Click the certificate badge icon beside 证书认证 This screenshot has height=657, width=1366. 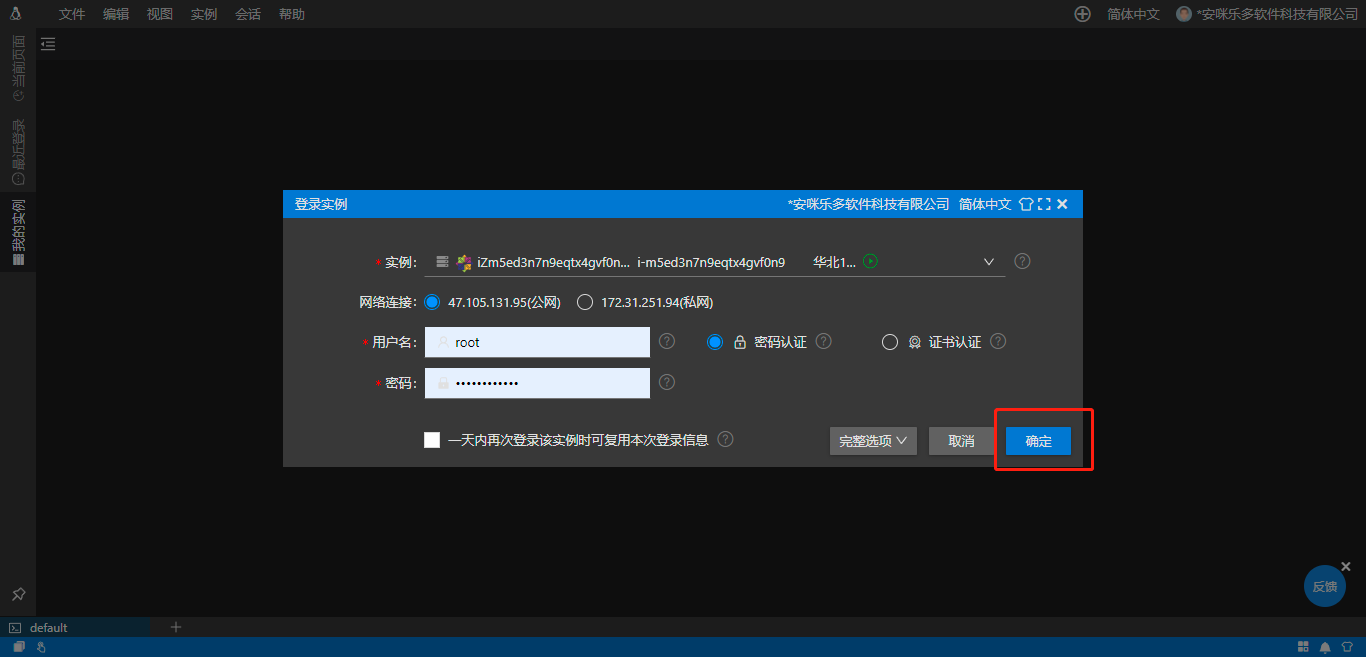pos(914,342)
